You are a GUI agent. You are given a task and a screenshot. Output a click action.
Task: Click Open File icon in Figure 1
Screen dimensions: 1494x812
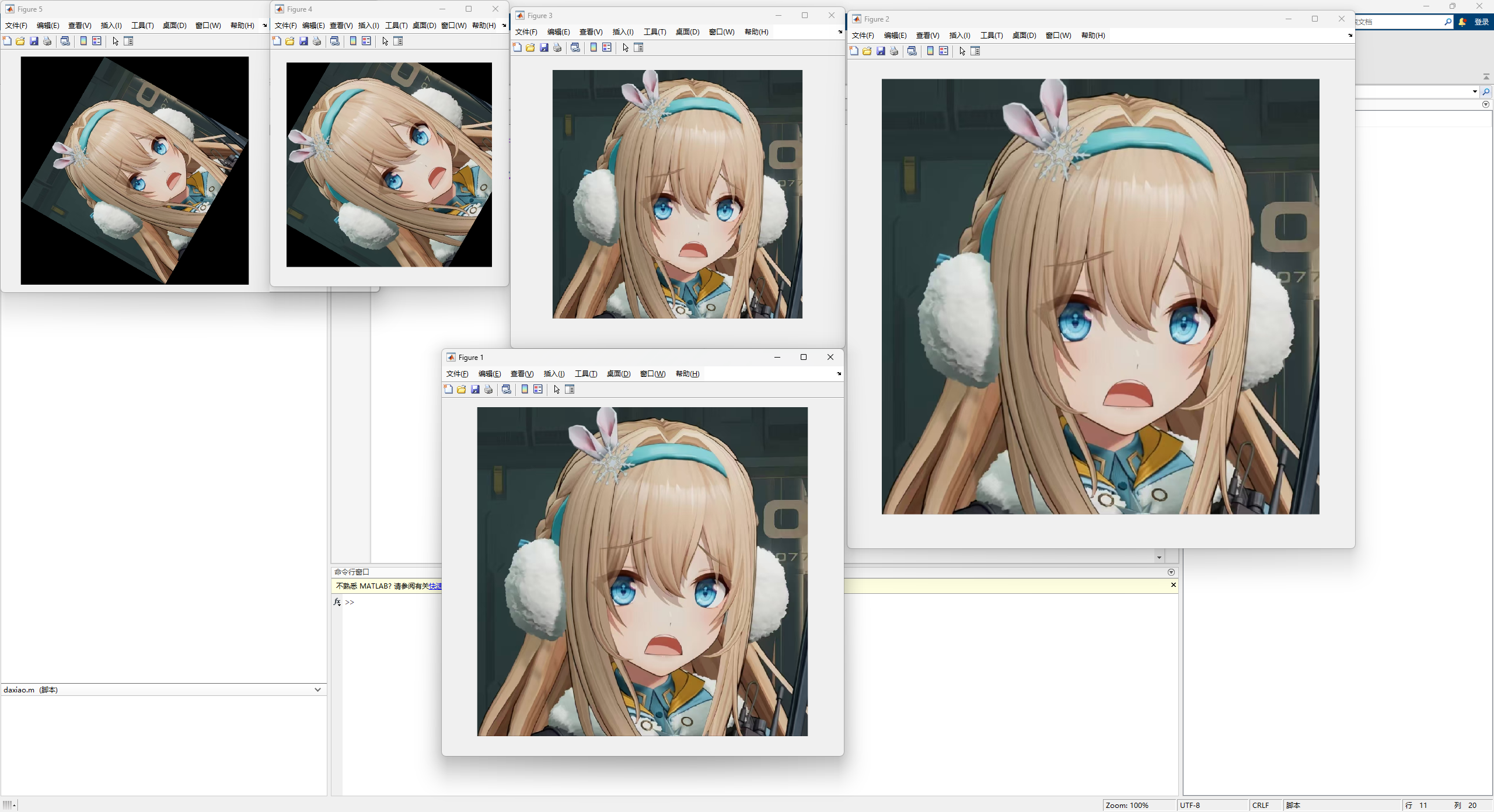462,389
